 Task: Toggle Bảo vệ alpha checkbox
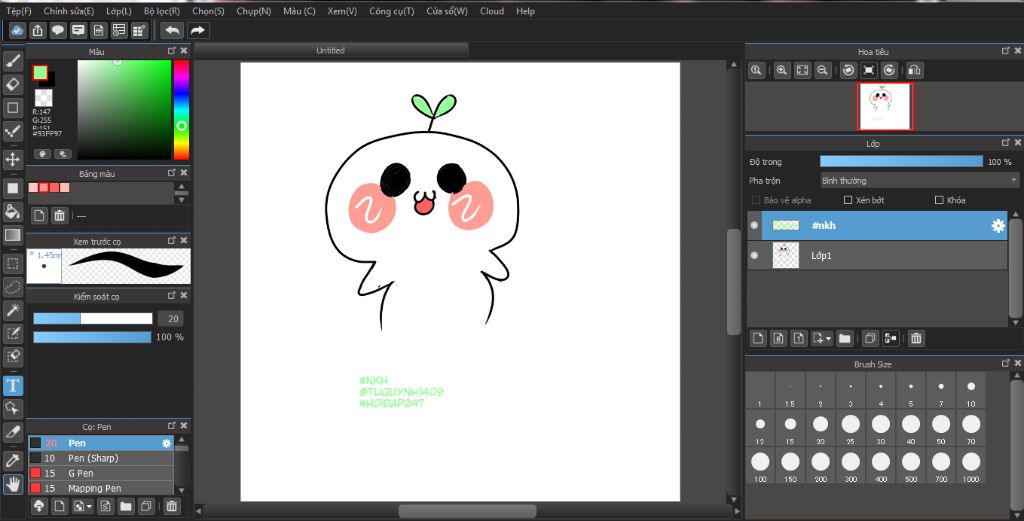click(x=756, y=200)
